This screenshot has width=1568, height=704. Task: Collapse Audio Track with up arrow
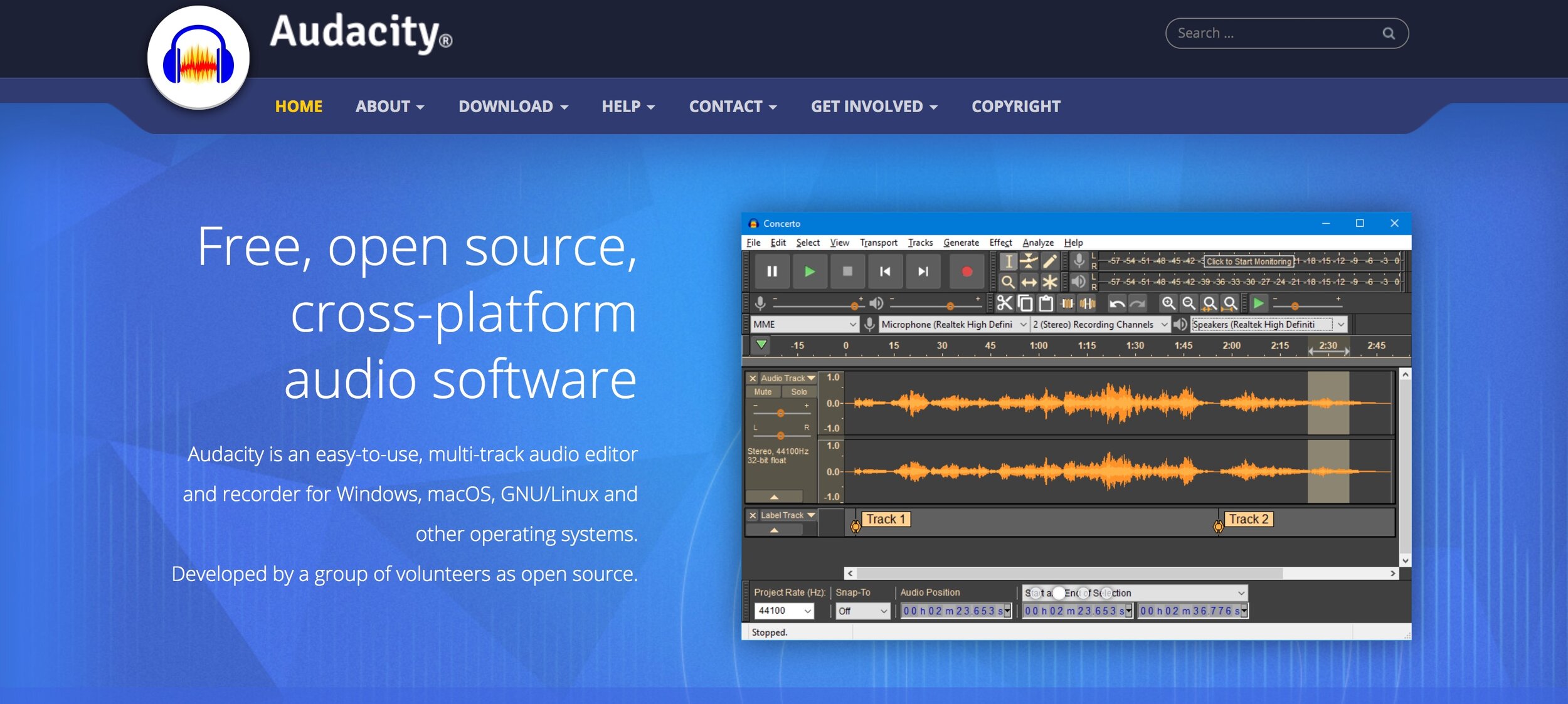pyautogui.click(x=774, y=496)
